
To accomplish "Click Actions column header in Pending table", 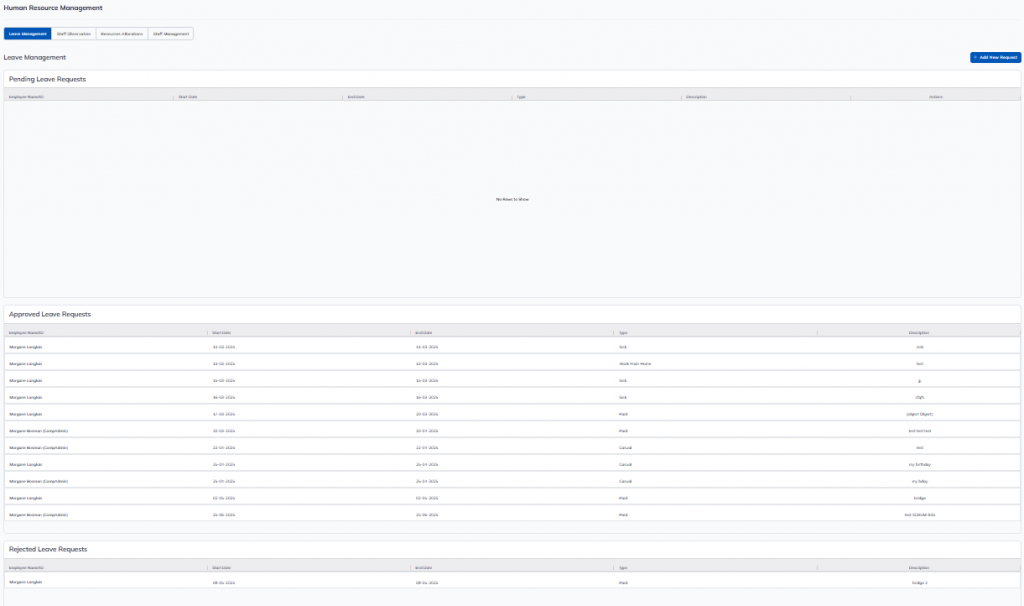I will click(x=935, y=97).
